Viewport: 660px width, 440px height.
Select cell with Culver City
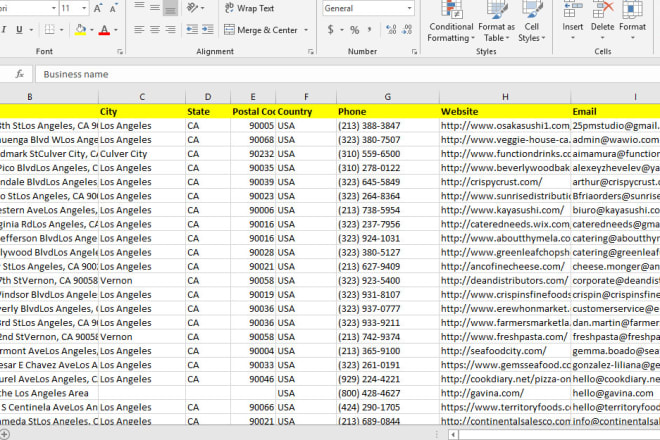click(x=142, y=154)
